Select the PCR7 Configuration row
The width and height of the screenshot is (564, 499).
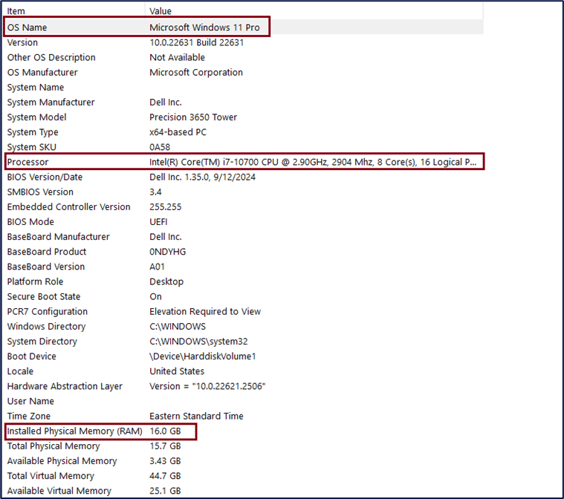243,312
